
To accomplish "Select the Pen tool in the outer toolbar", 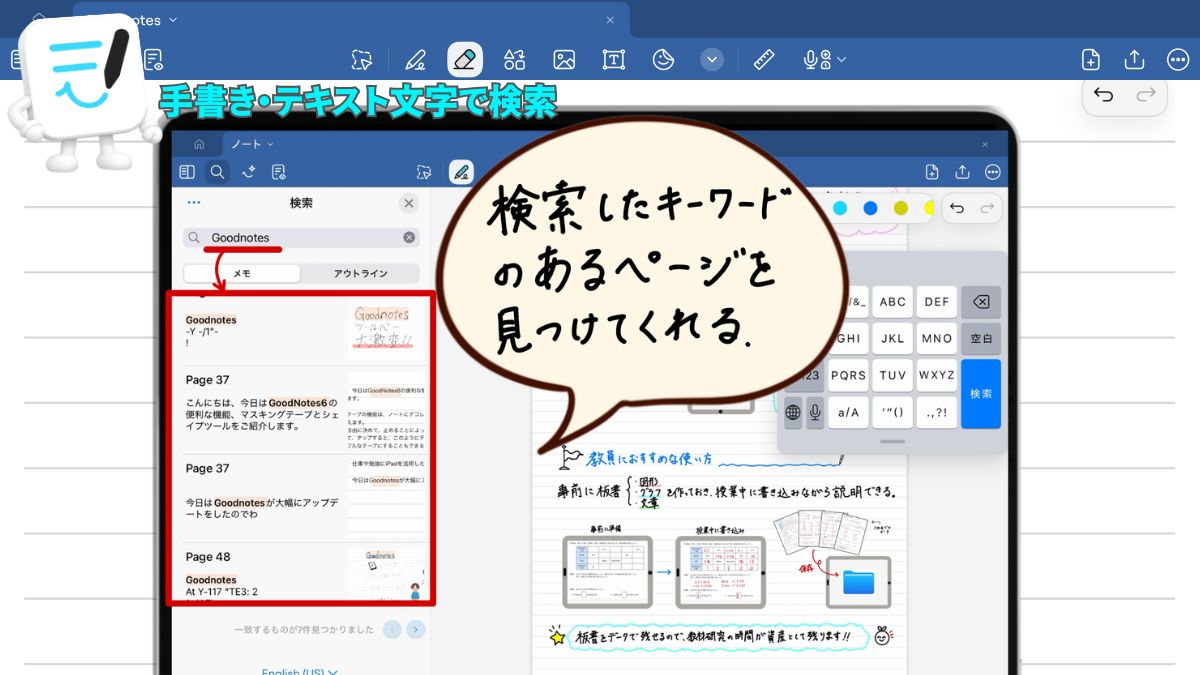I will click(415, 60).
